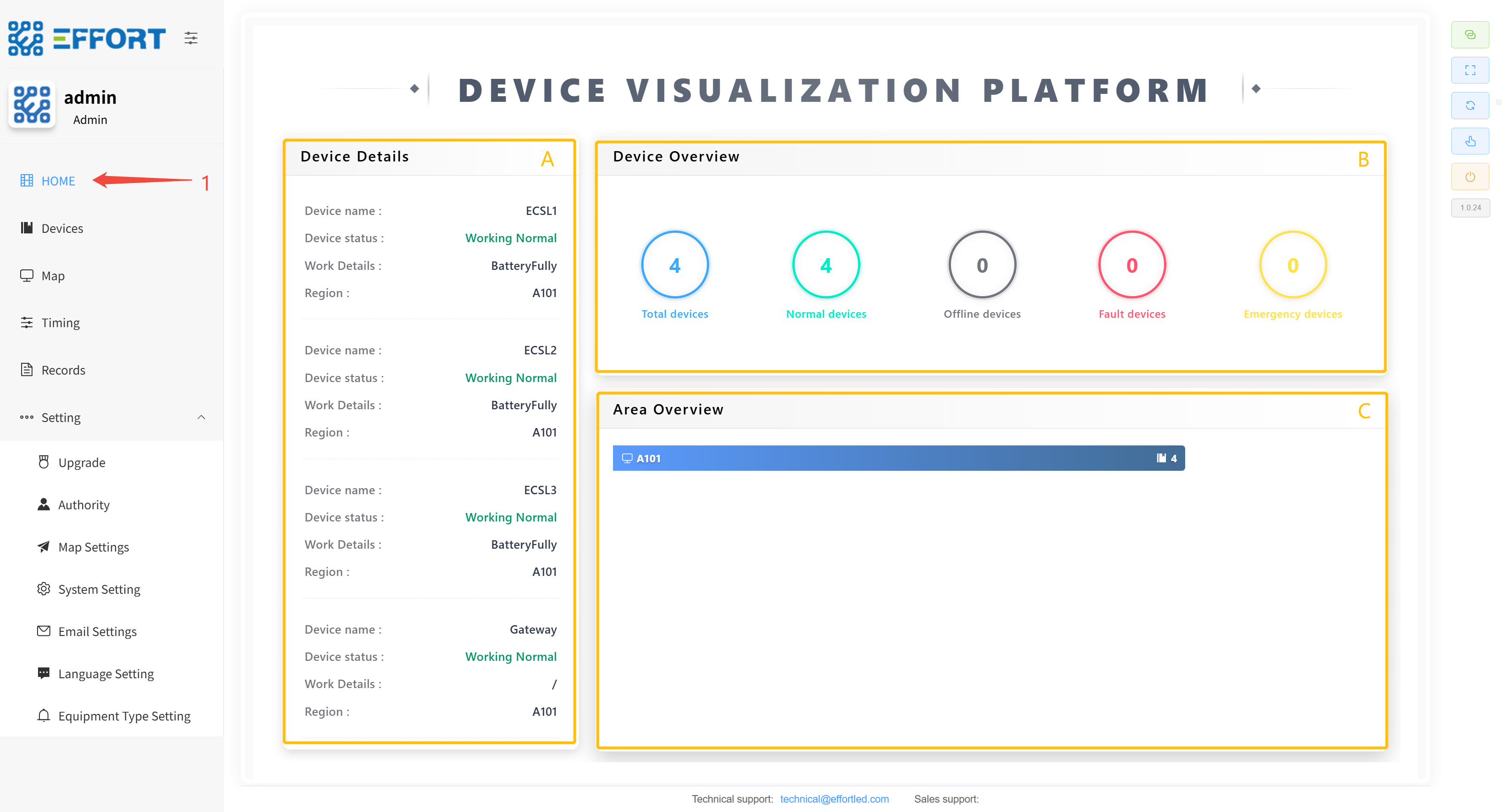Click the Total devices circle
Viewport: 1502px width, 812px height.
point(674,265)
